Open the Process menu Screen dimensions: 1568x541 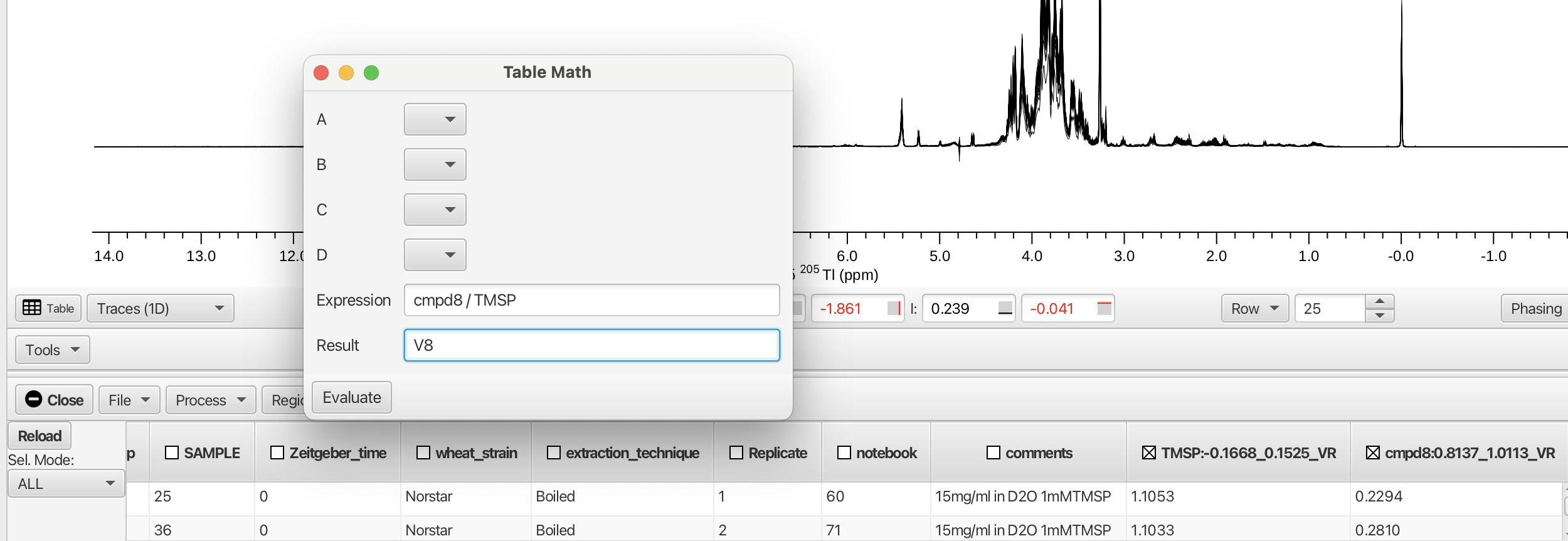tap(210, 400)
